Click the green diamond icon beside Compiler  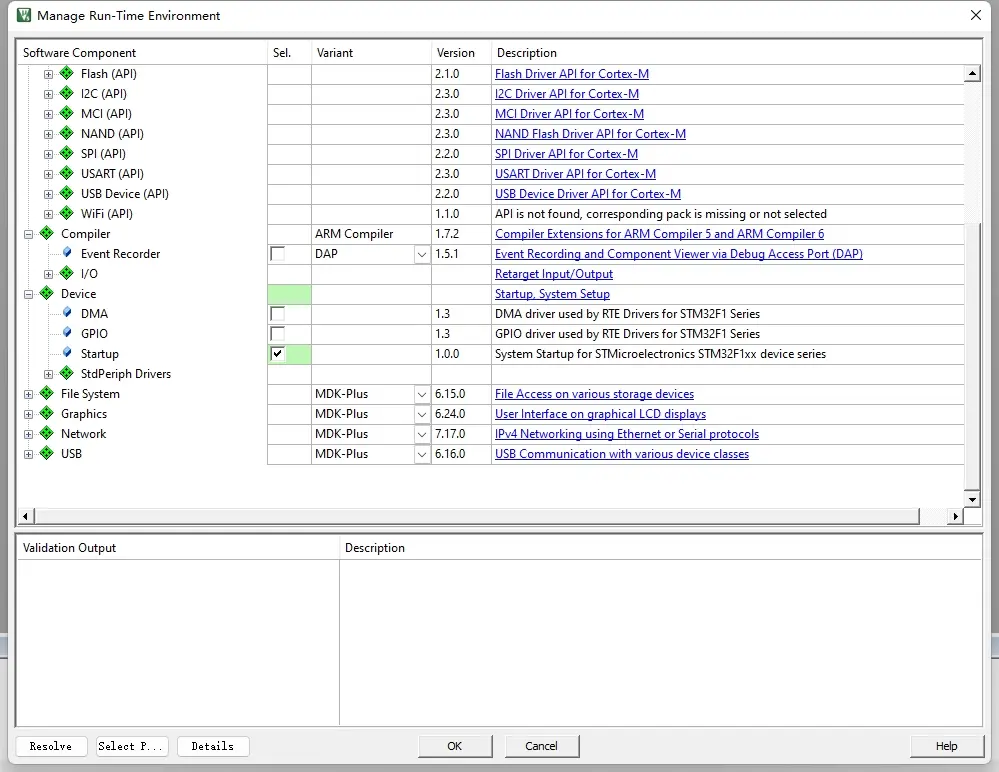point(46,234)
